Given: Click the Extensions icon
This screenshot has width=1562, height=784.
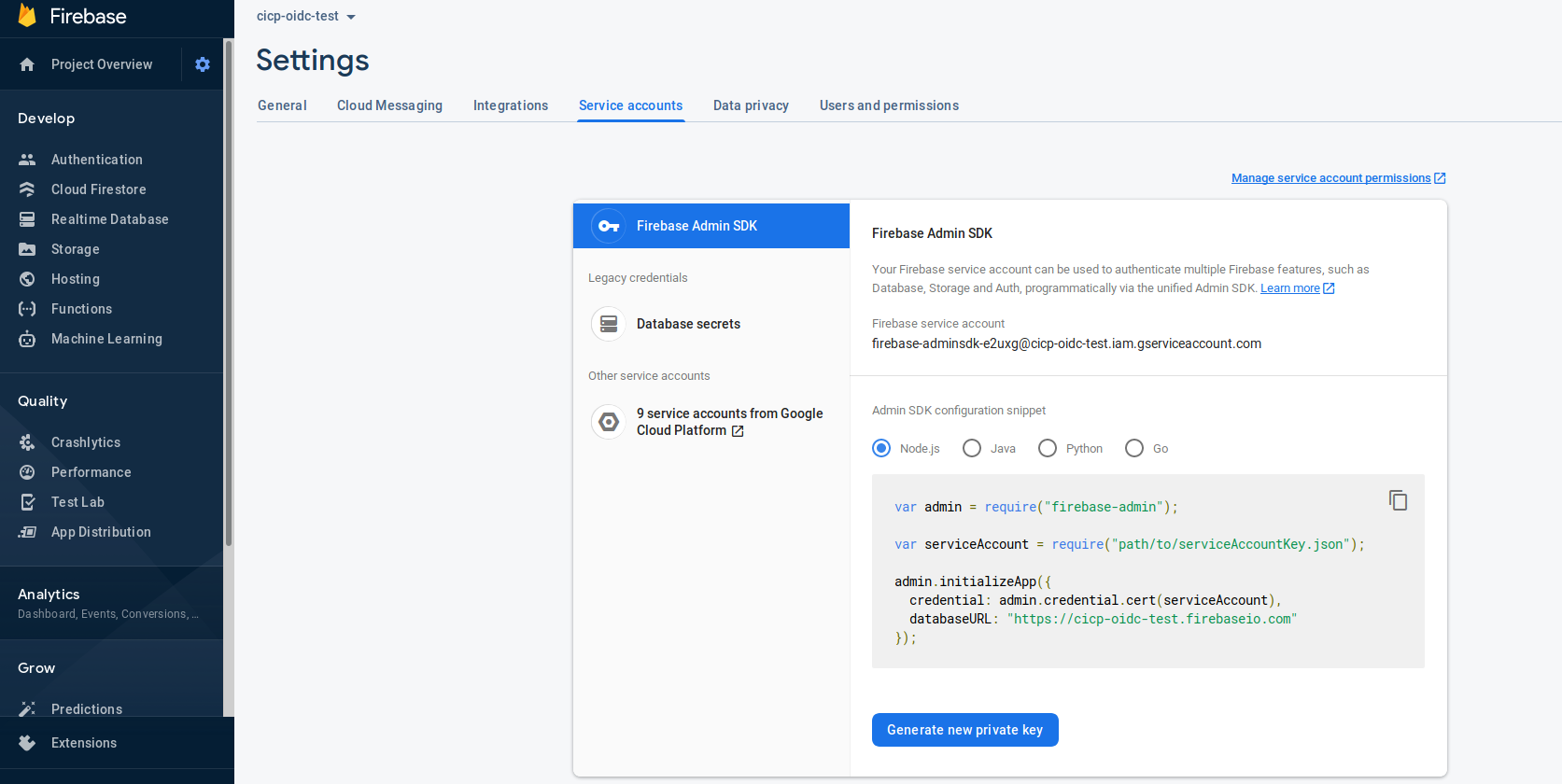Looking at the screenshot, I should tap(27, 743).
